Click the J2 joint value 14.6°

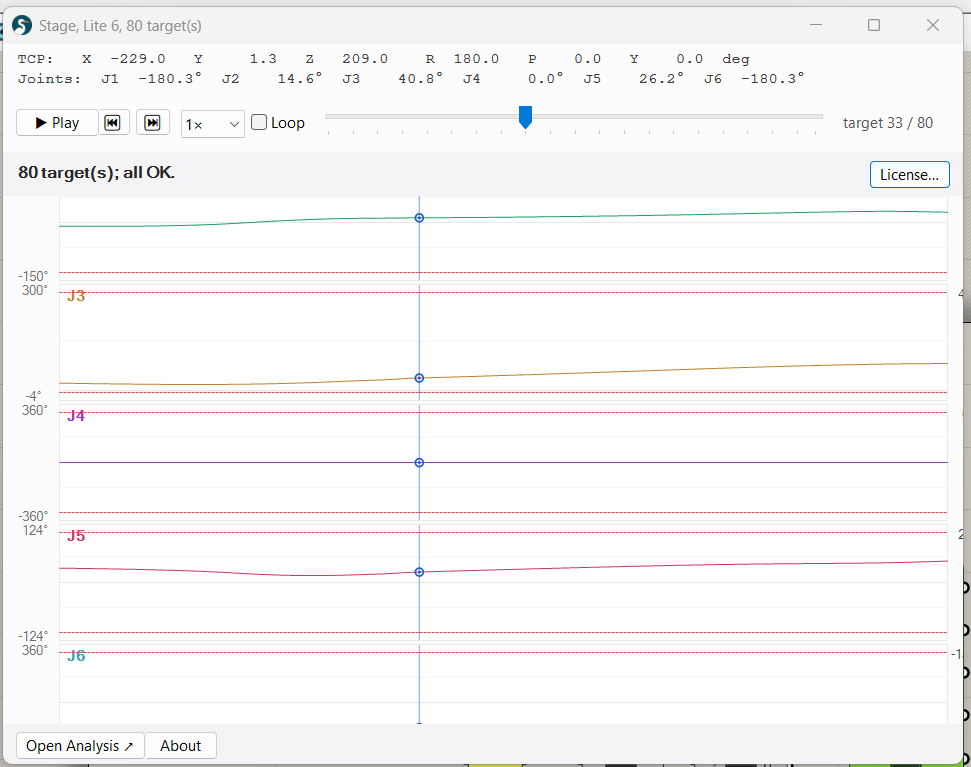point(300,79)
